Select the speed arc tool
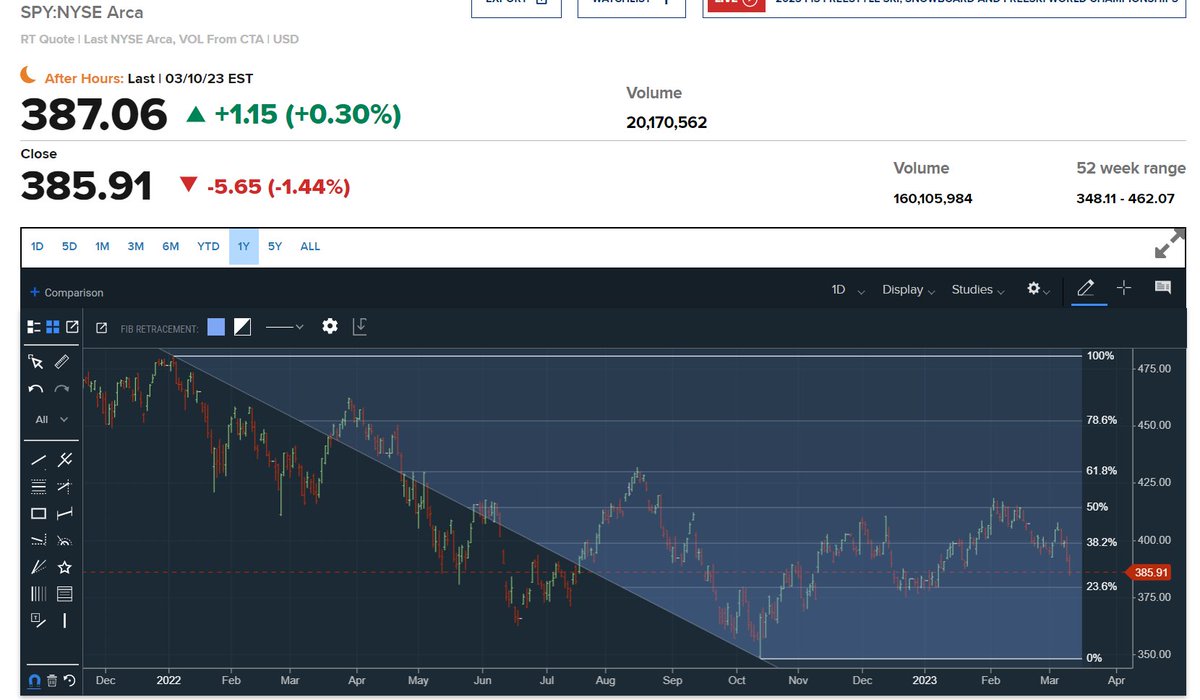Viewport: 1200px width, 700px height. tap(65, 541)
